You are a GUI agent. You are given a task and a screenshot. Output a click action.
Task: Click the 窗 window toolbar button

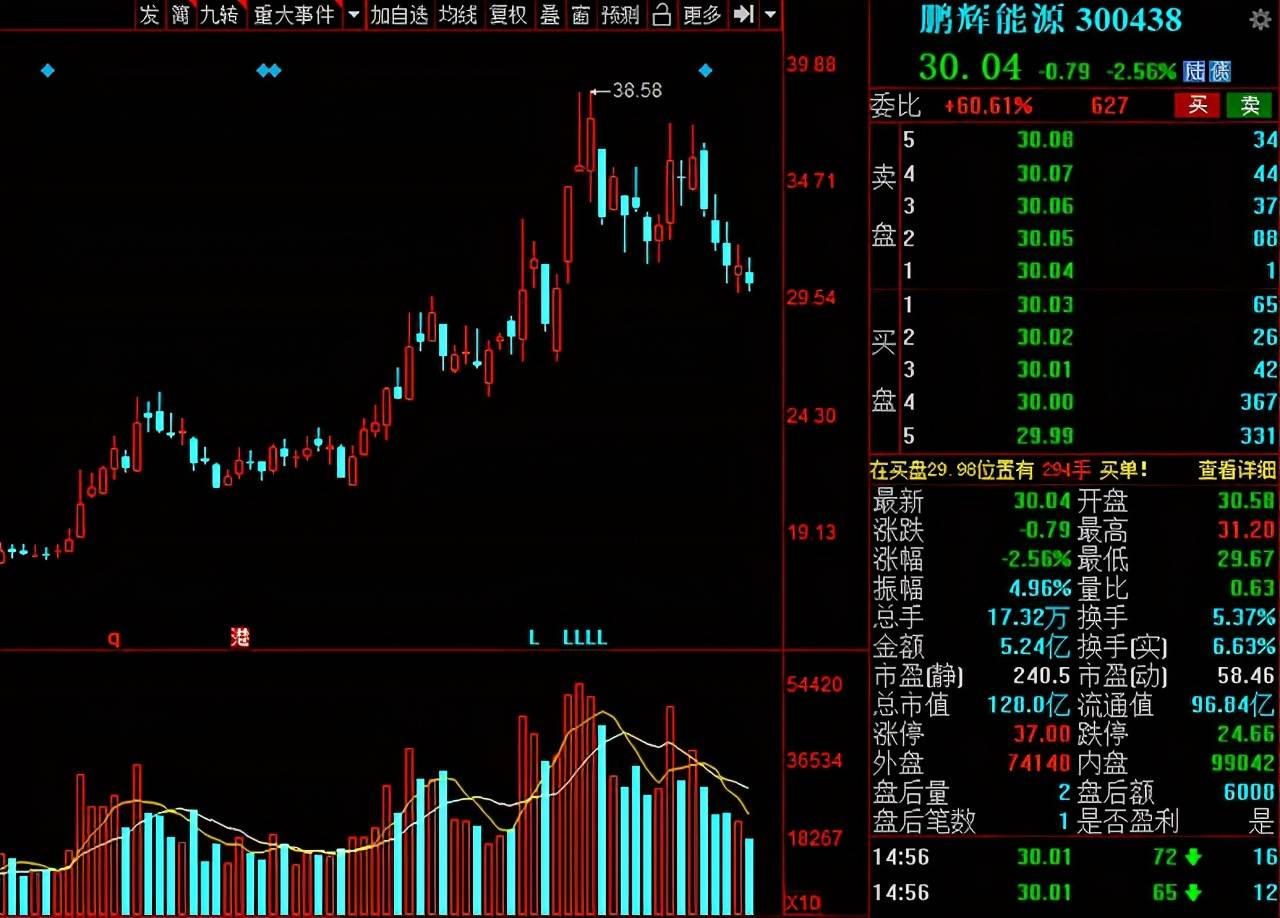pos(580,14)
